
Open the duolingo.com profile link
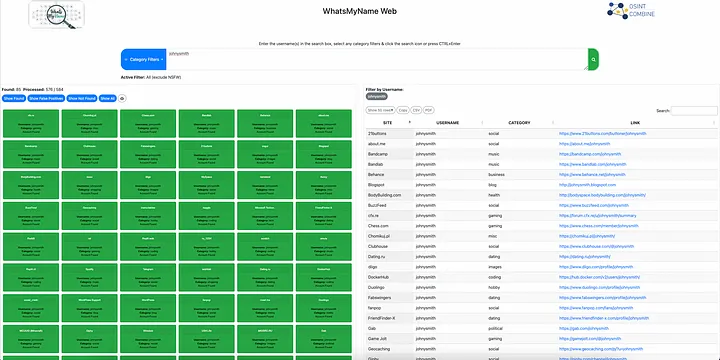click(598, 287)
